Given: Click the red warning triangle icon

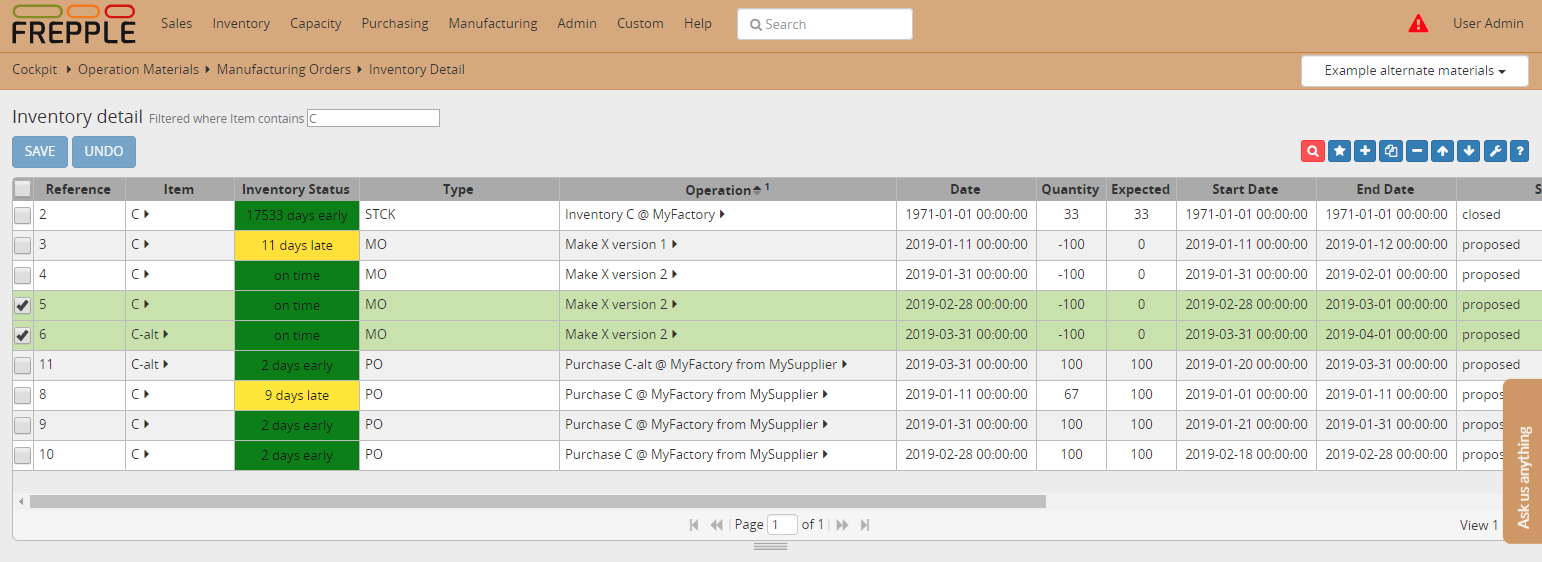Looking at the screenshot, I should (x=1418, y=24).
